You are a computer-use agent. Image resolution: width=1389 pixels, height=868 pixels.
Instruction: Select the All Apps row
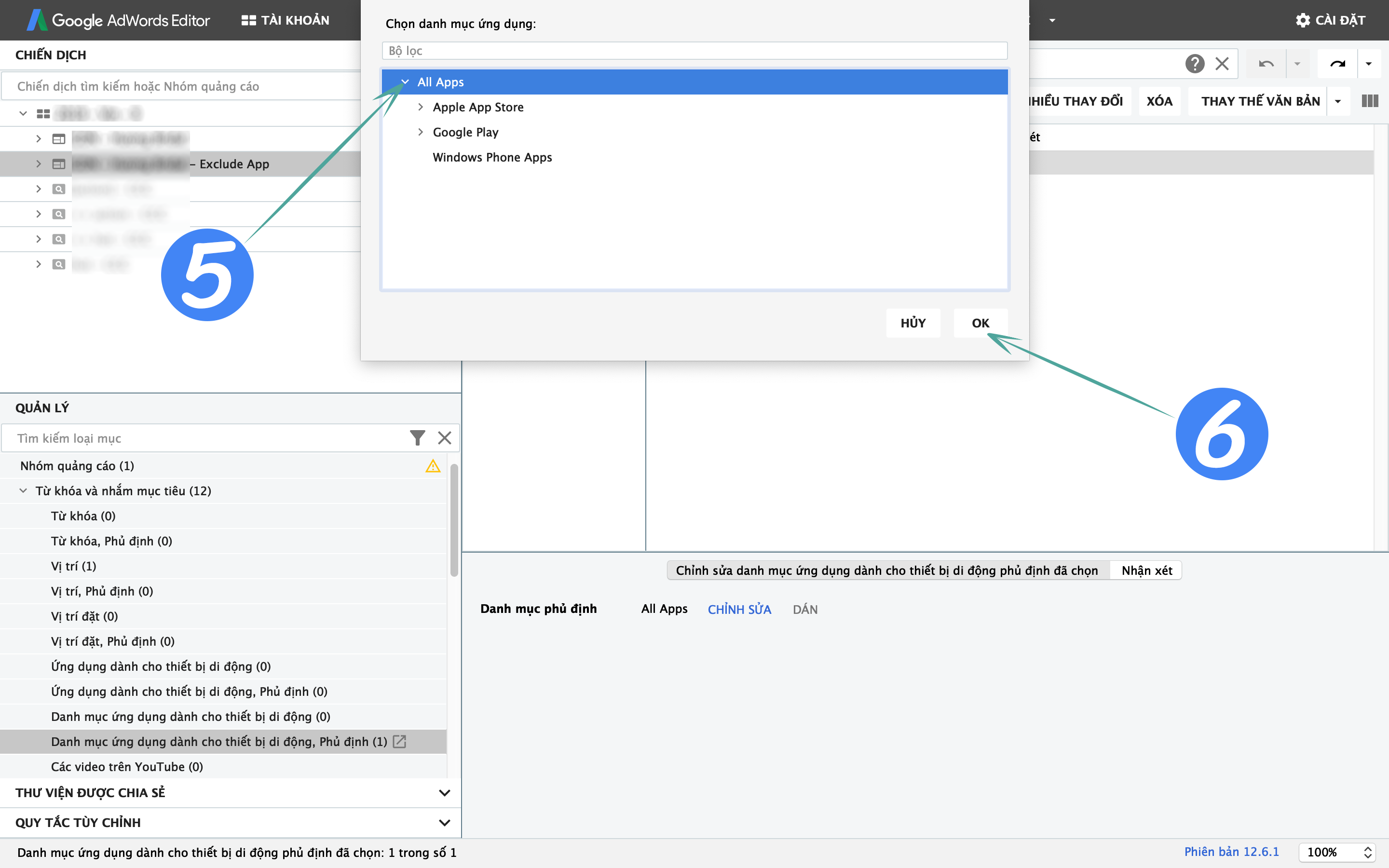click(694, 82)
